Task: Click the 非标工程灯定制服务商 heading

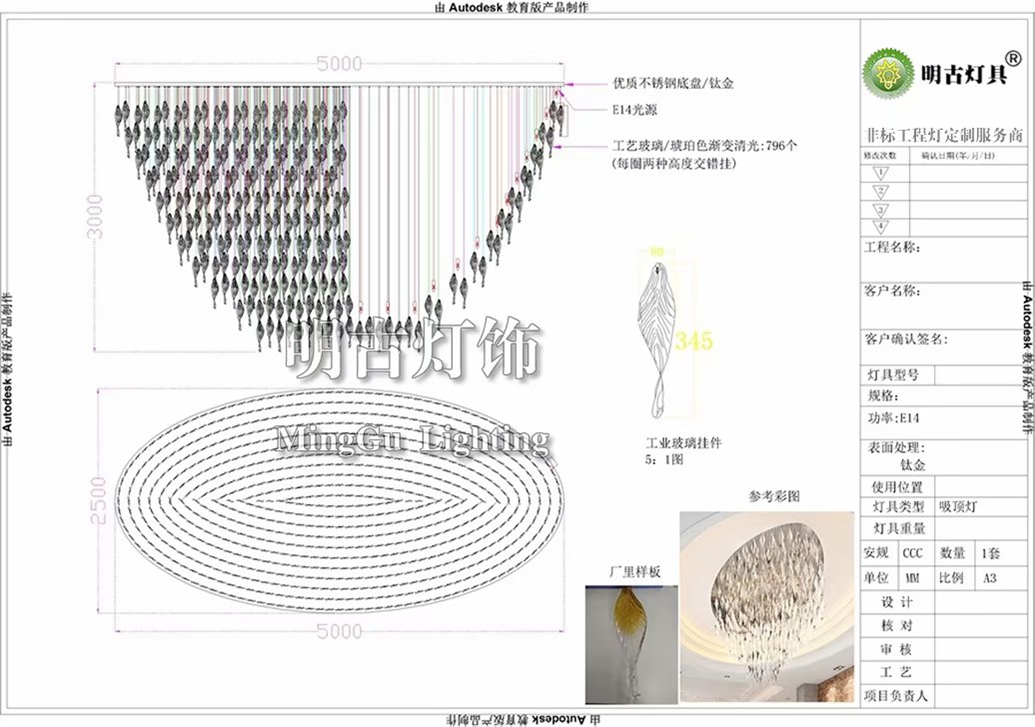Action: pos(944,135)
